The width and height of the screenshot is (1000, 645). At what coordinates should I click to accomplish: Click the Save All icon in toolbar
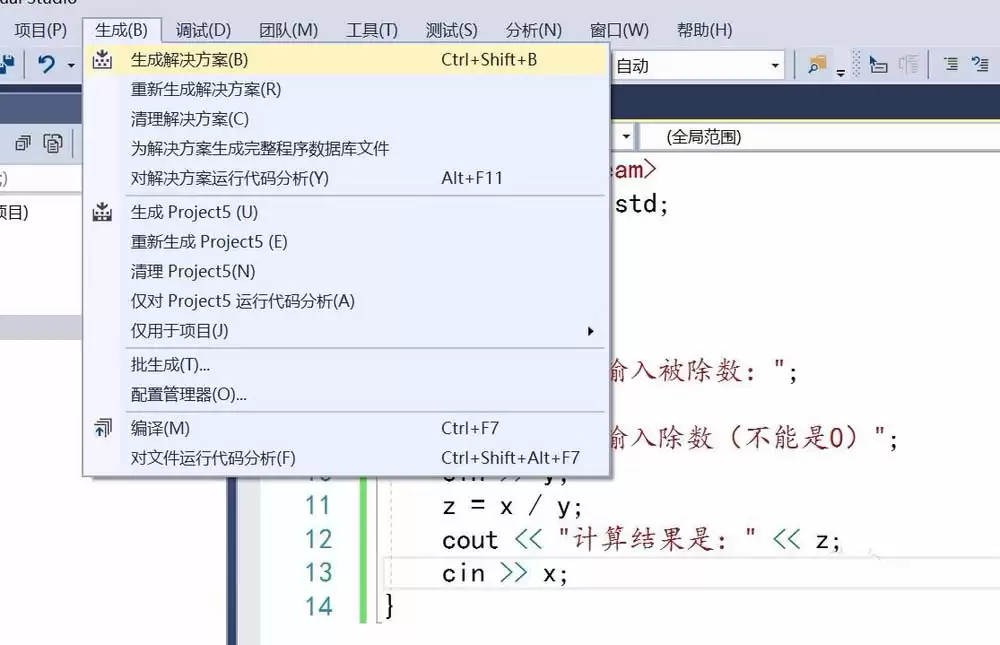8,65
